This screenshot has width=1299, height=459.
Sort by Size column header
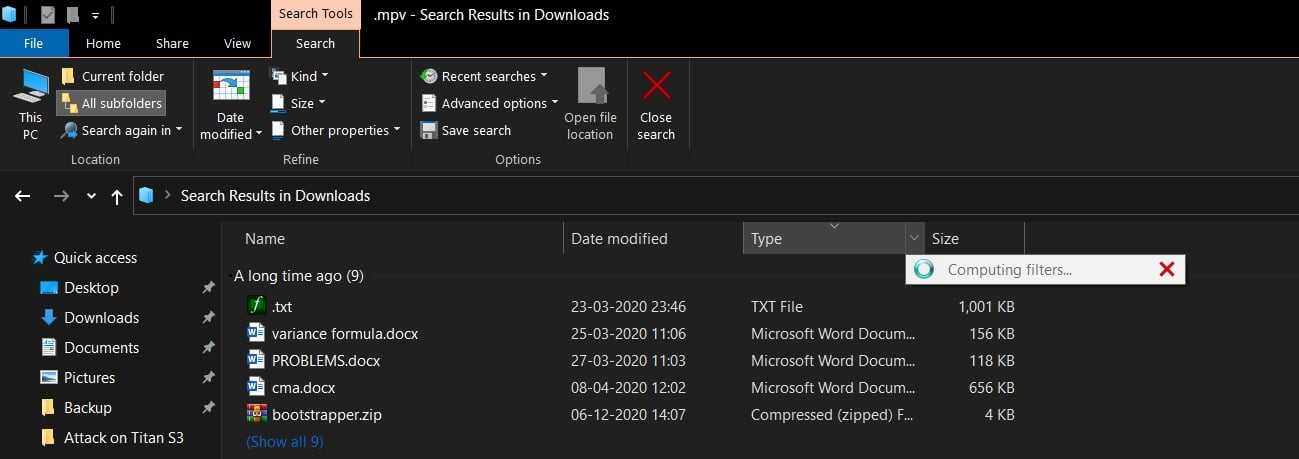(x=974, y=239)
